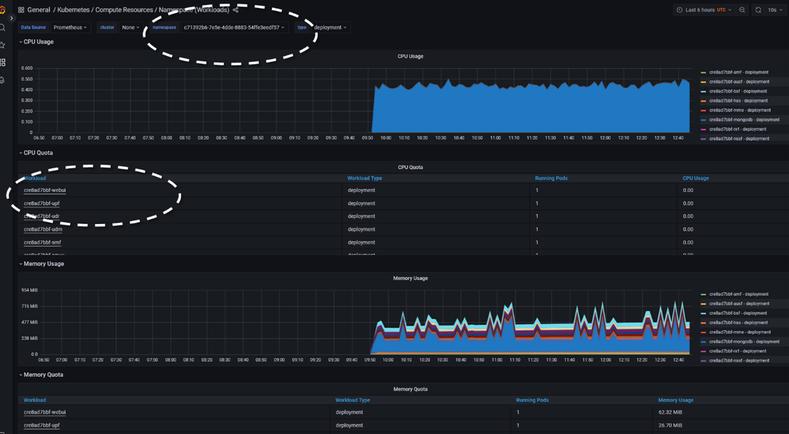The height and width of the screenshot is (434, 789).
Task: Open the dashboards grid icon in sidebar
Action: 3,62
